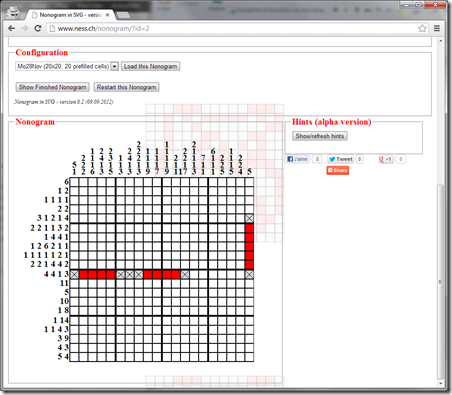
Task: Toggle the first crossed cell in row 4 4 1 3
Action: point(74,274)
